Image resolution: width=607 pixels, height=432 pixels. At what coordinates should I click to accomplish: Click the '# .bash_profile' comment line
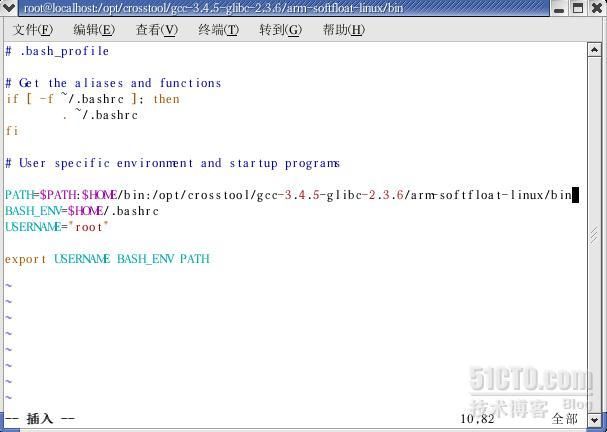click(x=57, y=51)
